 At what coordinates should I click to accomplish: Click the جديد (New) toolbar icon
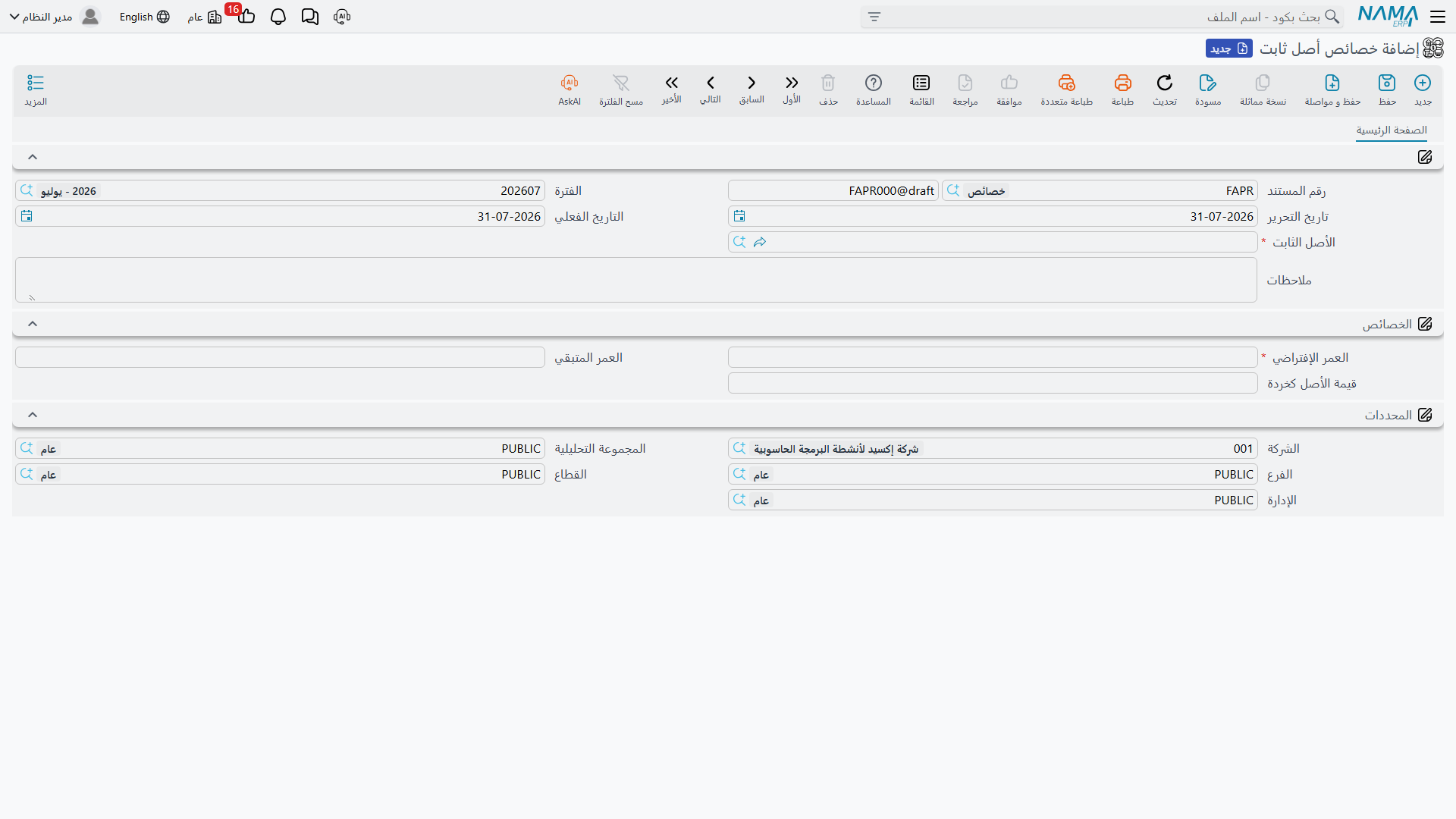[x=1423, y=83]
